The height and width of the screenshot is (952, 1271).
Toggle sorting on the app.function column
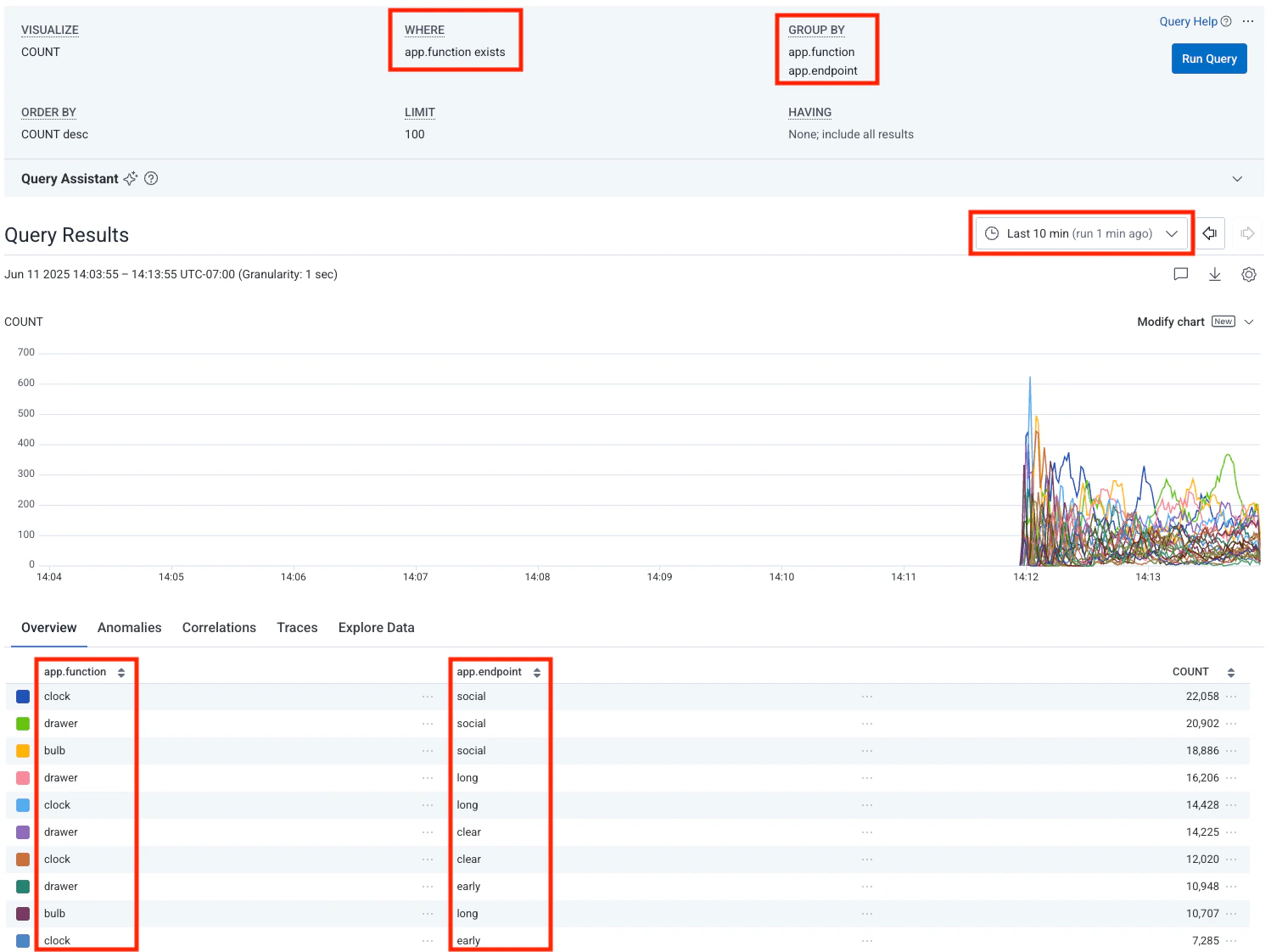point(120,671)
